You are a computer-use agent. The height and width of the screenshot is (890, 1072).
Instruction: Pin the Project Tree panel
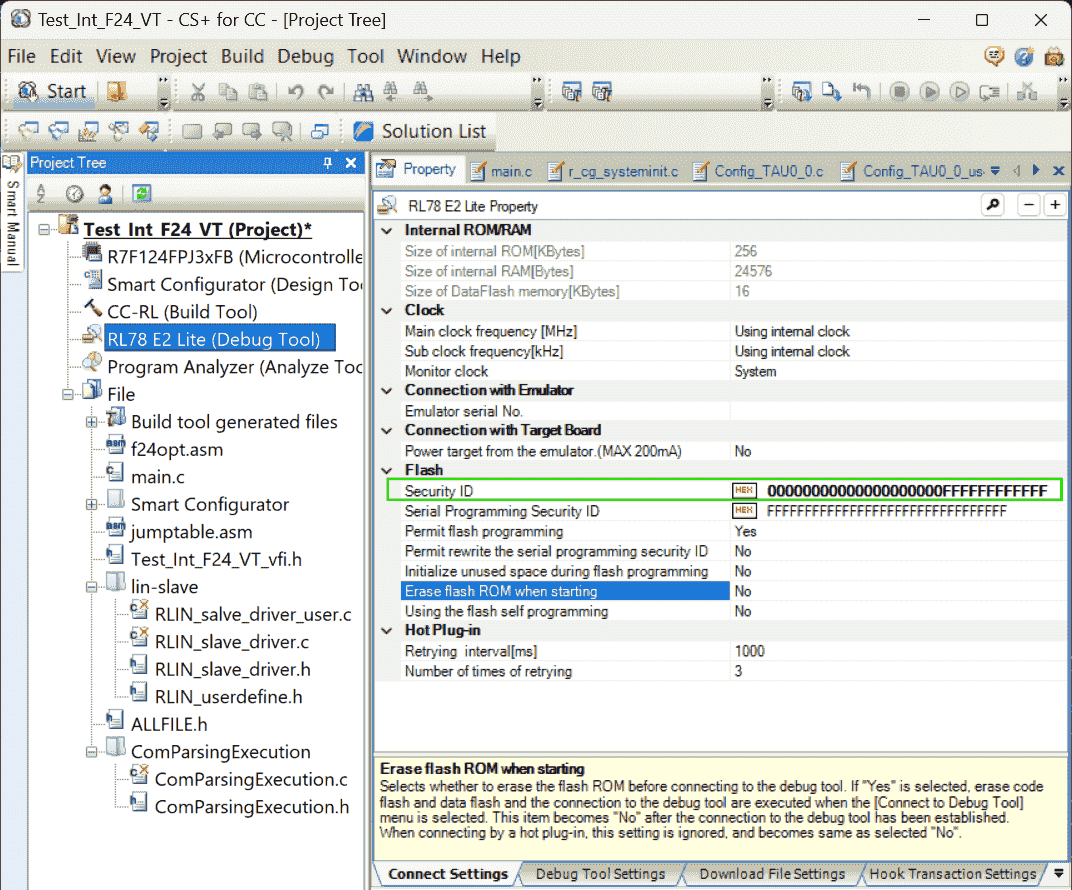click(x=327, y=163)
